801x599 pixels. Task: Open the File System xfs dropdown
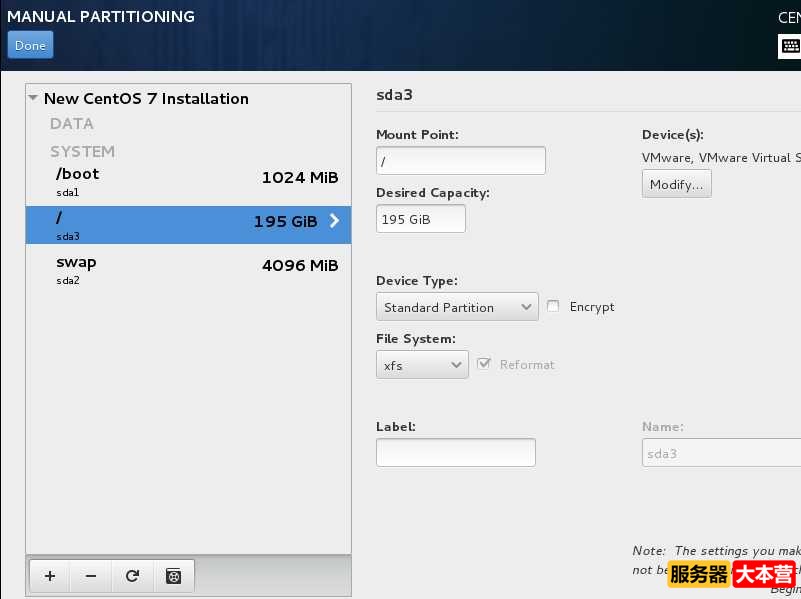pyautogui.click(x=422, y=365)
